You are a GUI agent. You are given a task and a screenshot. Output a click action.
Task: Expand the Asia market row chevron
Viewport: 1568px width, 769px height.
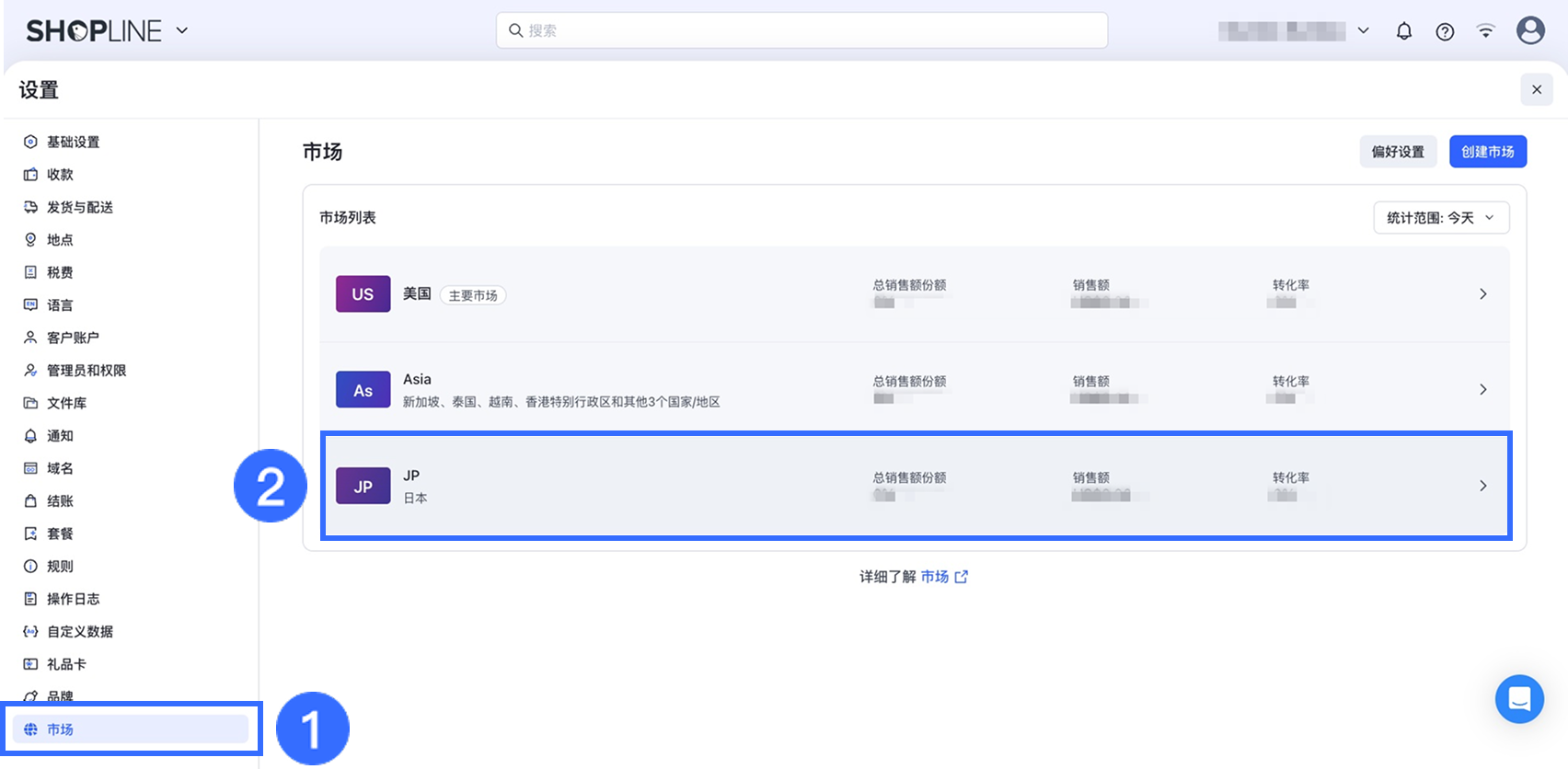click(1482, 390)
